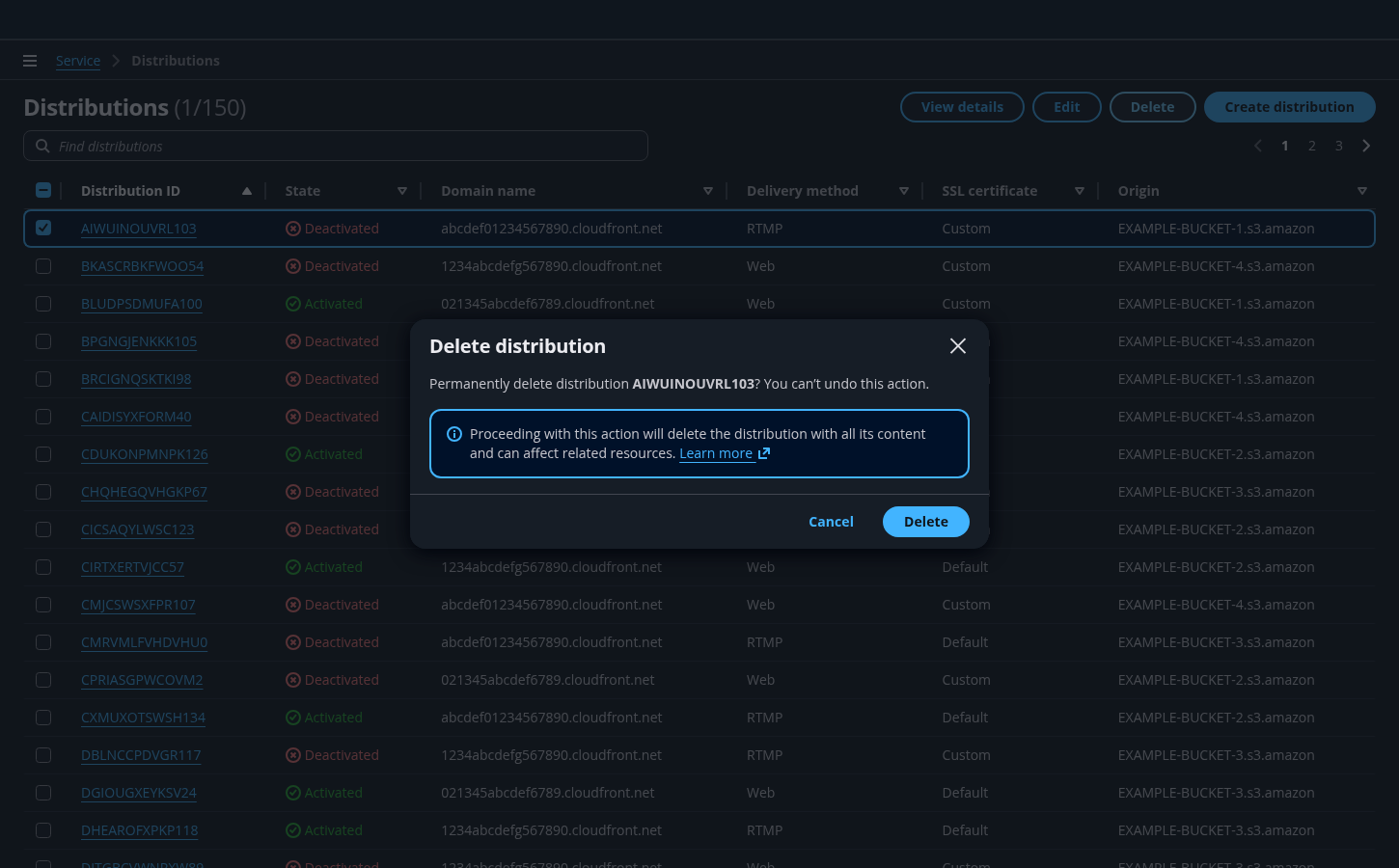Open the Delivery method column sort arrow
Viewport: 1399px width, 868px height.
pos(904,191)
